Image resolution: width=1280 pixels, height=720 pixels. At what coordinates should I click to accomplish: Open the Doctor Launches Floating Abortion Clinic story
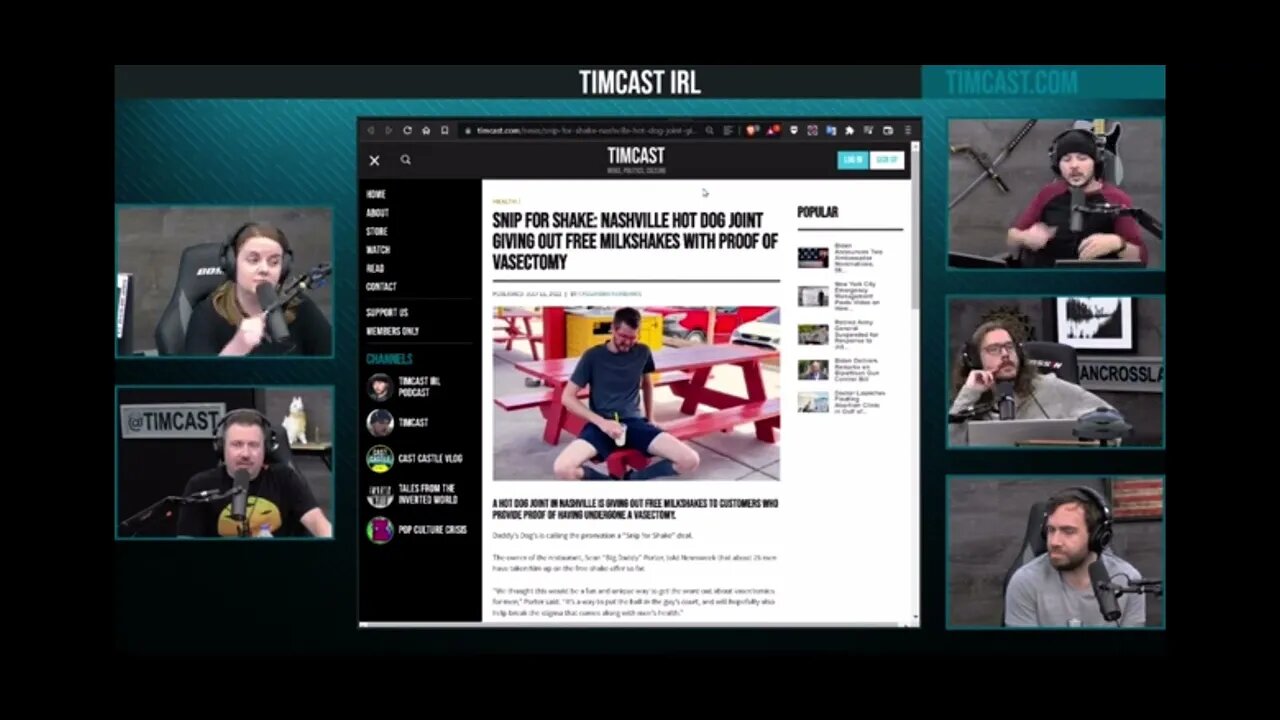coord(860,402)
